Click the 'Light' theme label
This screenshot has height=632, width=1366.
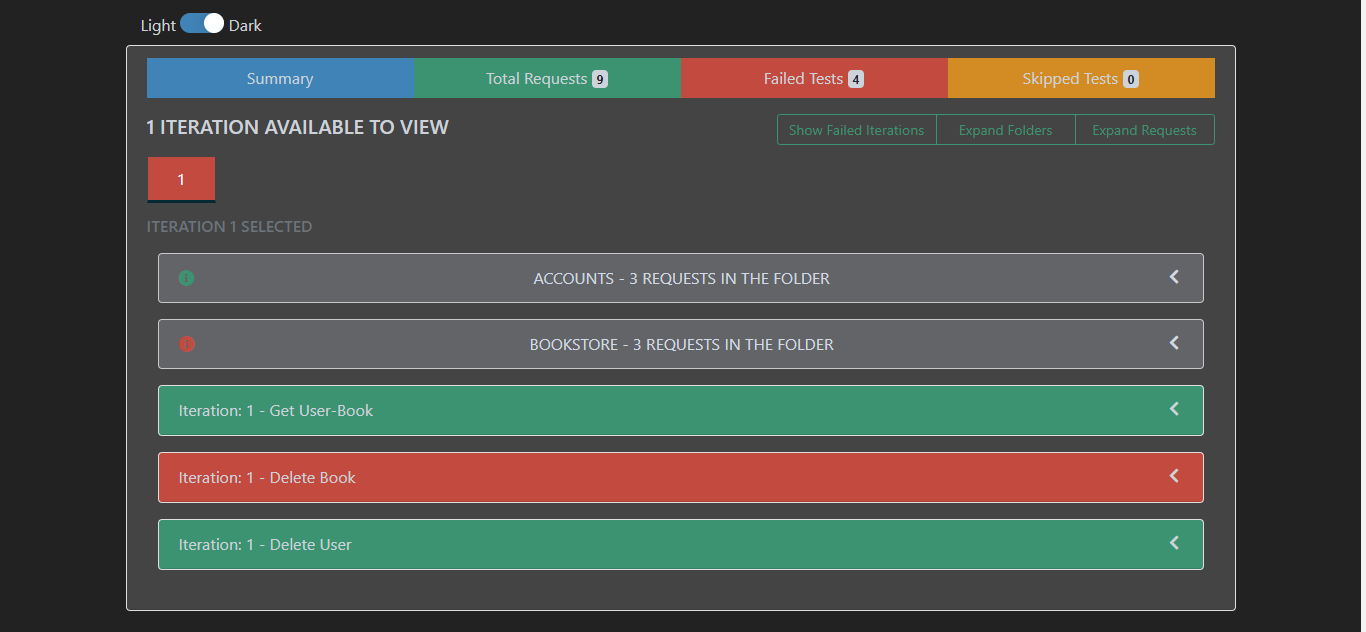158,25
